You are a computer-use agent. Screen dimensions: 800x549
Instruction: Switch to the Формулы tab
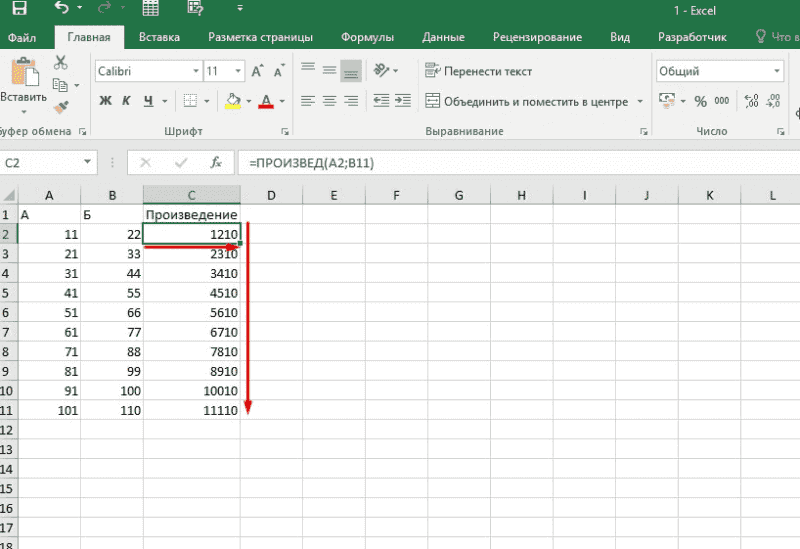(367, 37)
